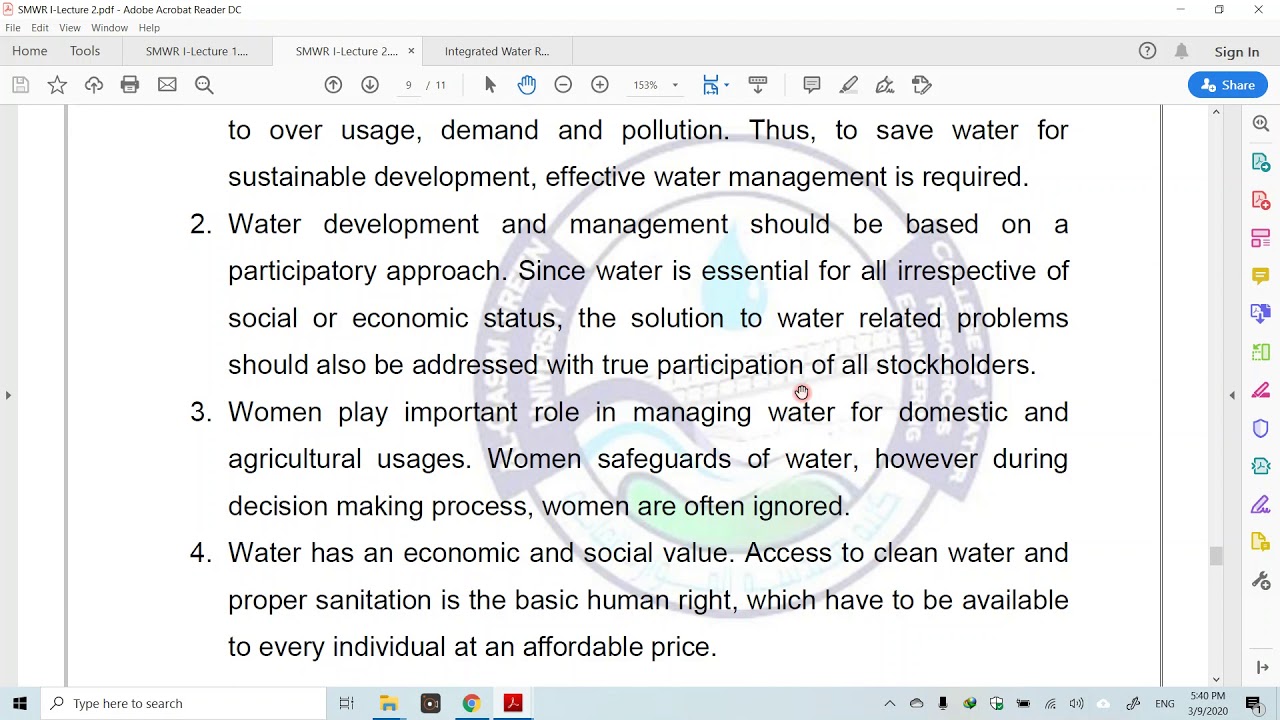Click the blue Share button
Image resolution: width=1280 pixels, height=720 pixels.
[1228, 85]
